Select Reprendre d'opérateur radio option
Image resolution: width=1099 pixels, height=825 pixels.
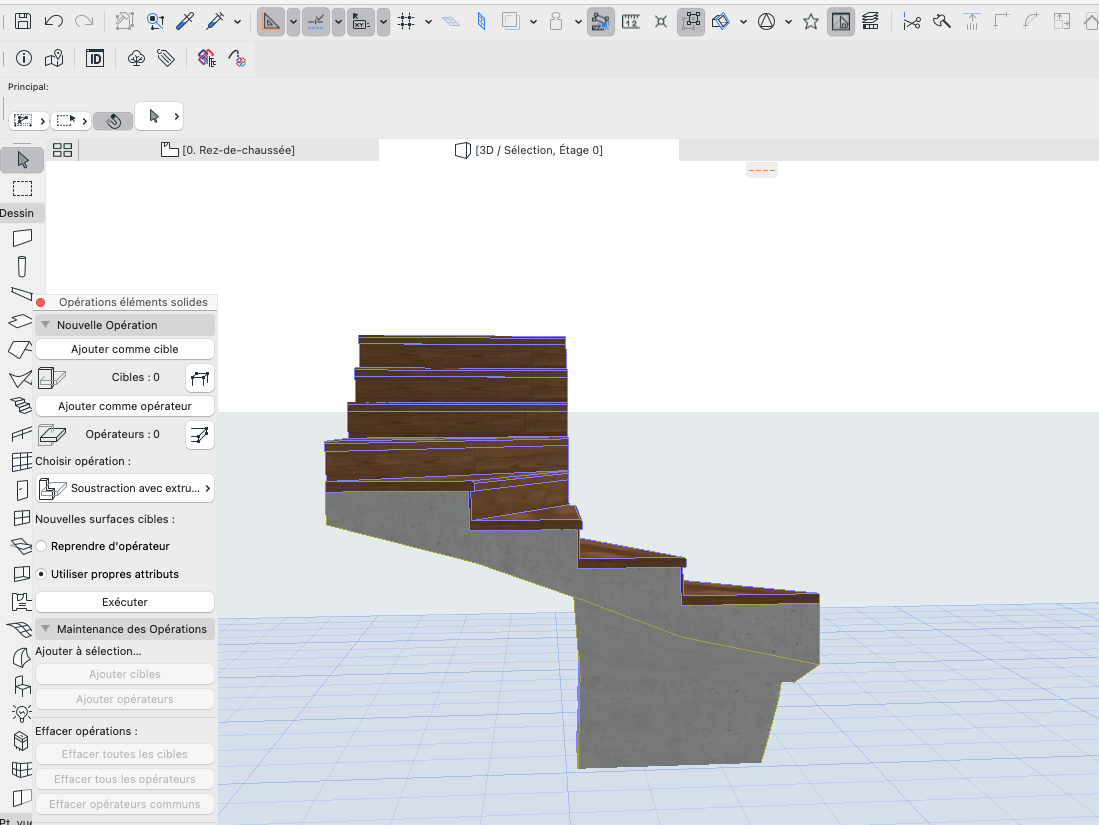[41, 546]
